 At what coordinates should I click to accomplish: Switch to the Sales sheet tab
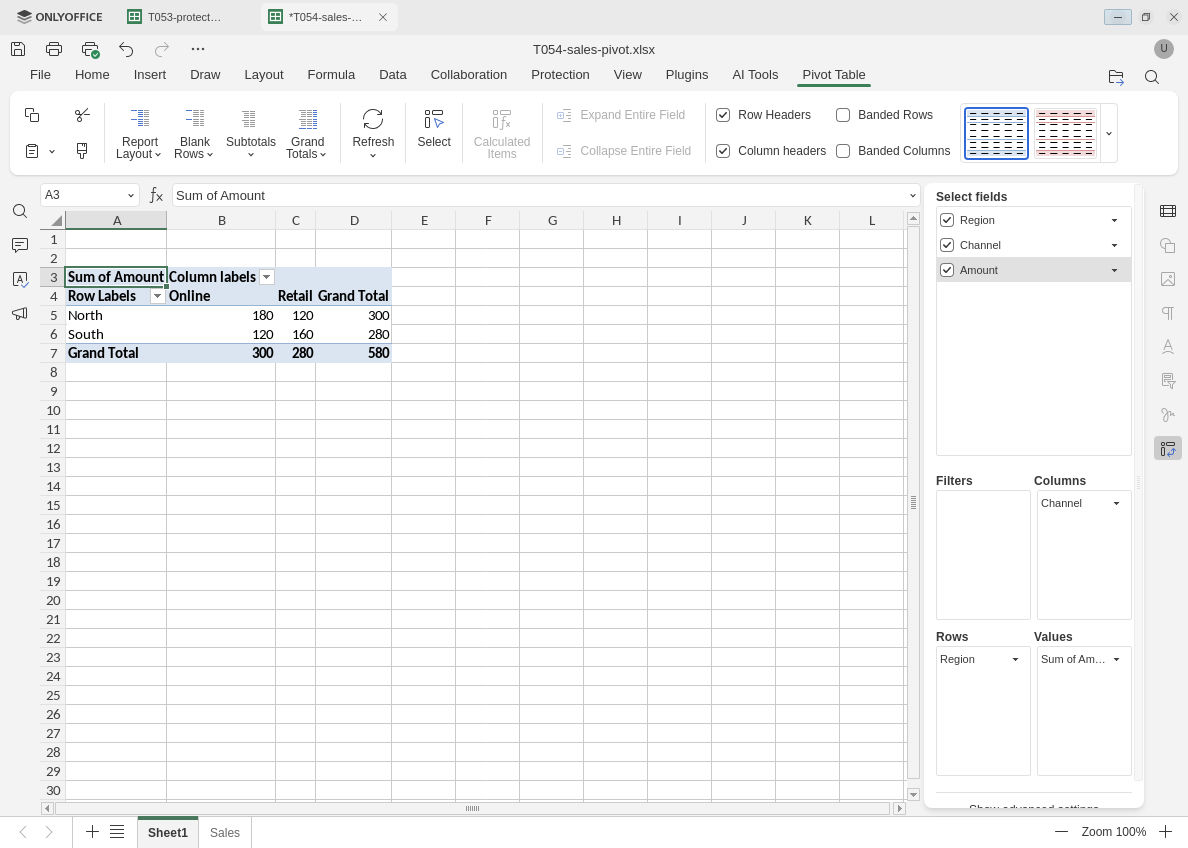[x=225, y=832]
